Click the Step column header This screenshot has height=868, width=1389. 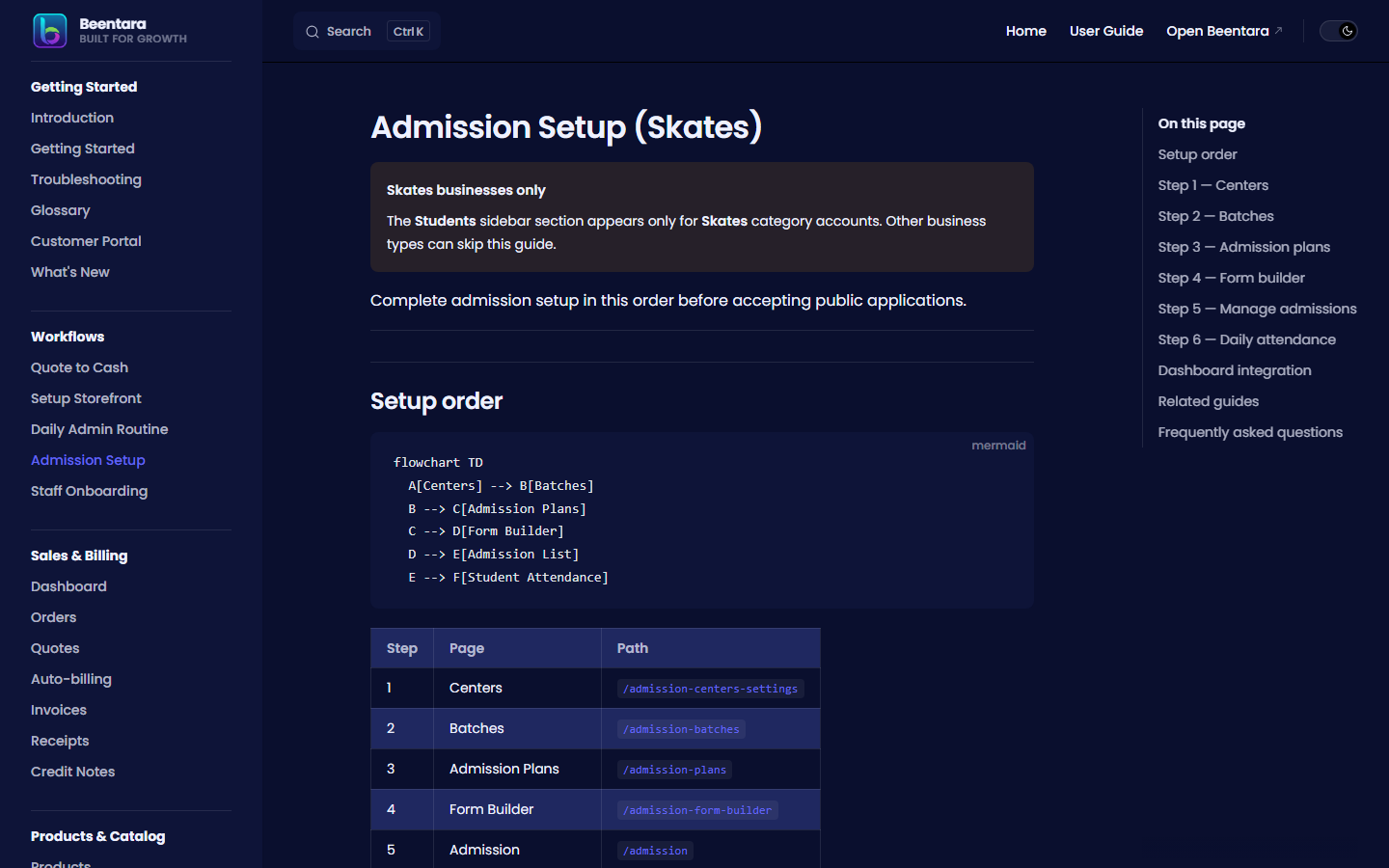[x=402, y=648]
